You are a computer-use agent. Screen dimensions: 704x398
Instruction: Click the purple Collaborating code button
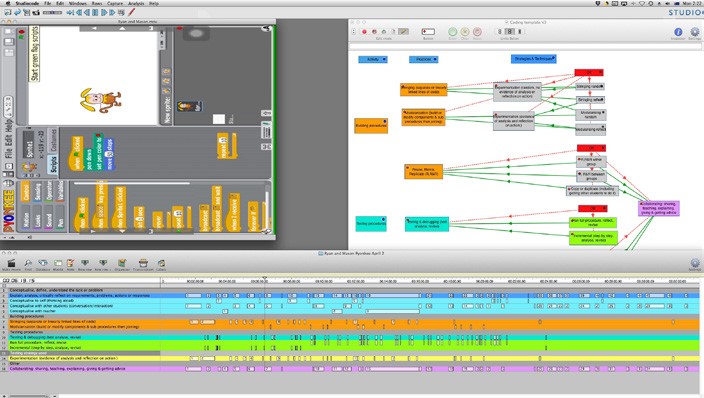659,208
